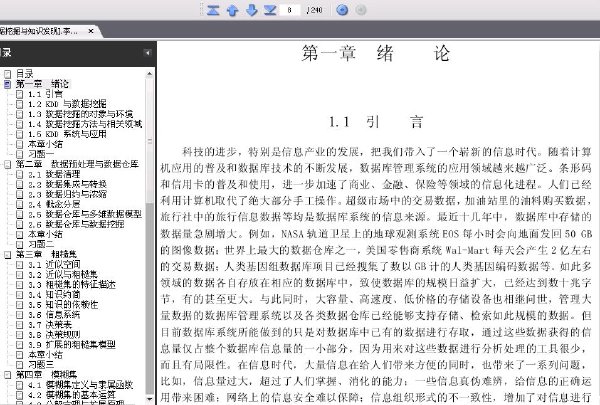Viewport: 600px width, 405px height.
Task: Click the page icon beside 2.3 数据归约与浓缩
Action: point(20,194)
